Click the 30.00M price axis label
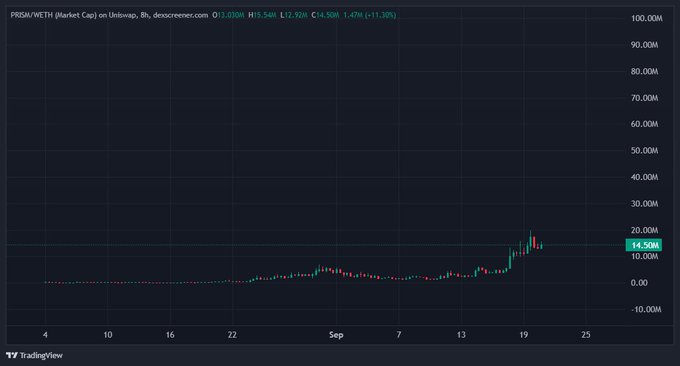680x366 pixels. [644, 204]
